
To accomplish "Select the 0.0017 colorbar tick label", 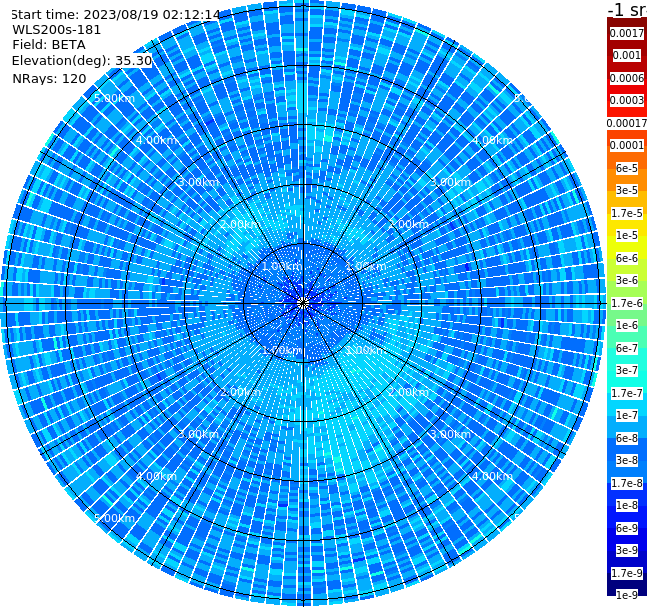I will (627, 33).
